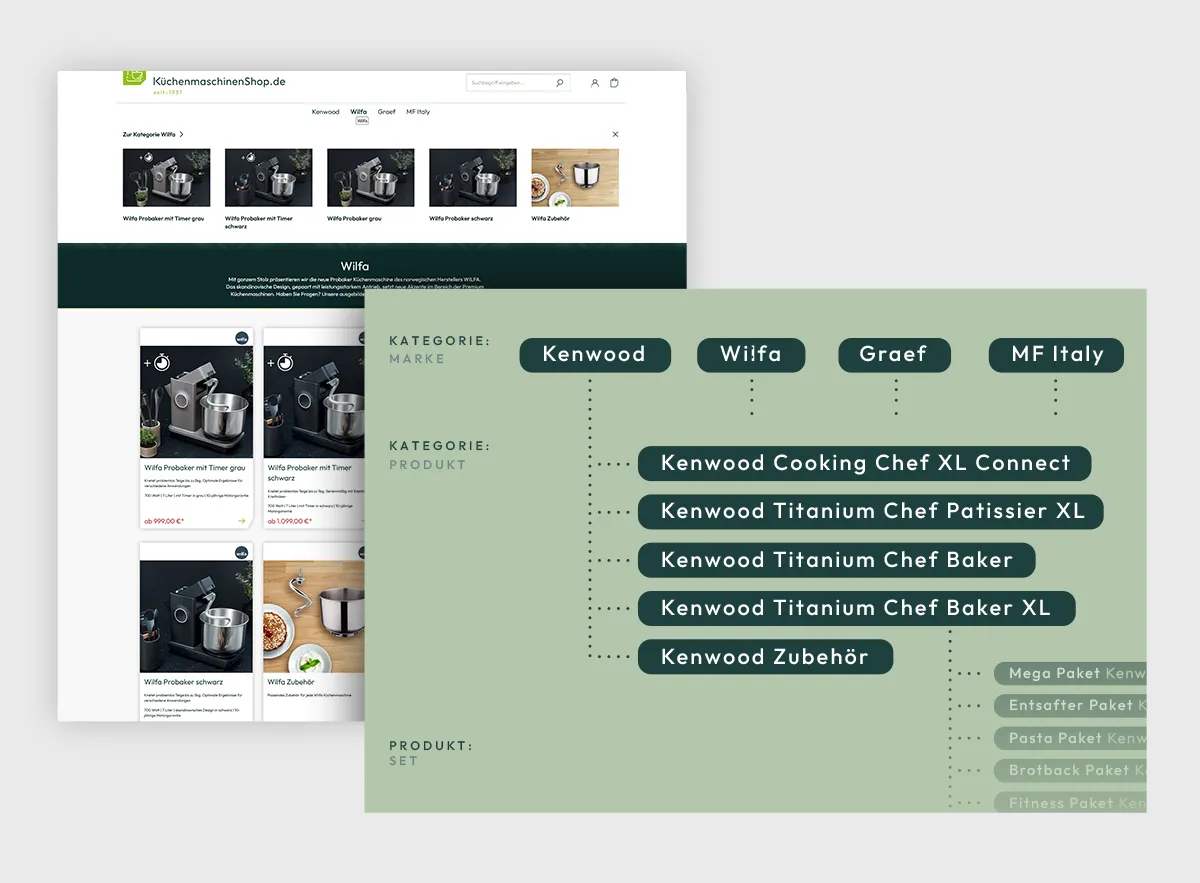This screenshot has height=883, width=1200.
Task: Select the Wilfa brand pill in diagram
Action: (751, 355)
